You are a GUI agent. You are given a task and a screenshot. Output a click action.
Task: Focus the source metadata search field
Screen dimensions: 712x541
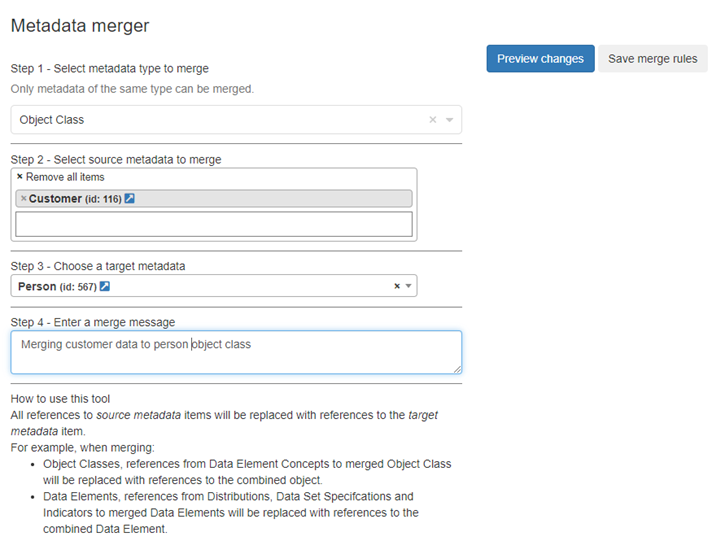click(x=214, y=224)
